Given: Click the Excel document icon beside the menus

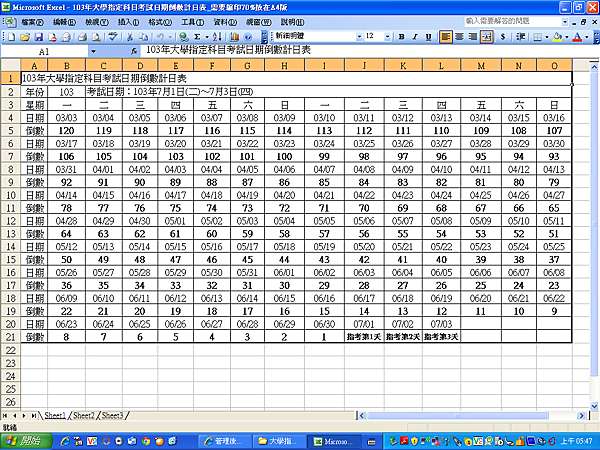Looking at the screenshot, I should point(9,22).
